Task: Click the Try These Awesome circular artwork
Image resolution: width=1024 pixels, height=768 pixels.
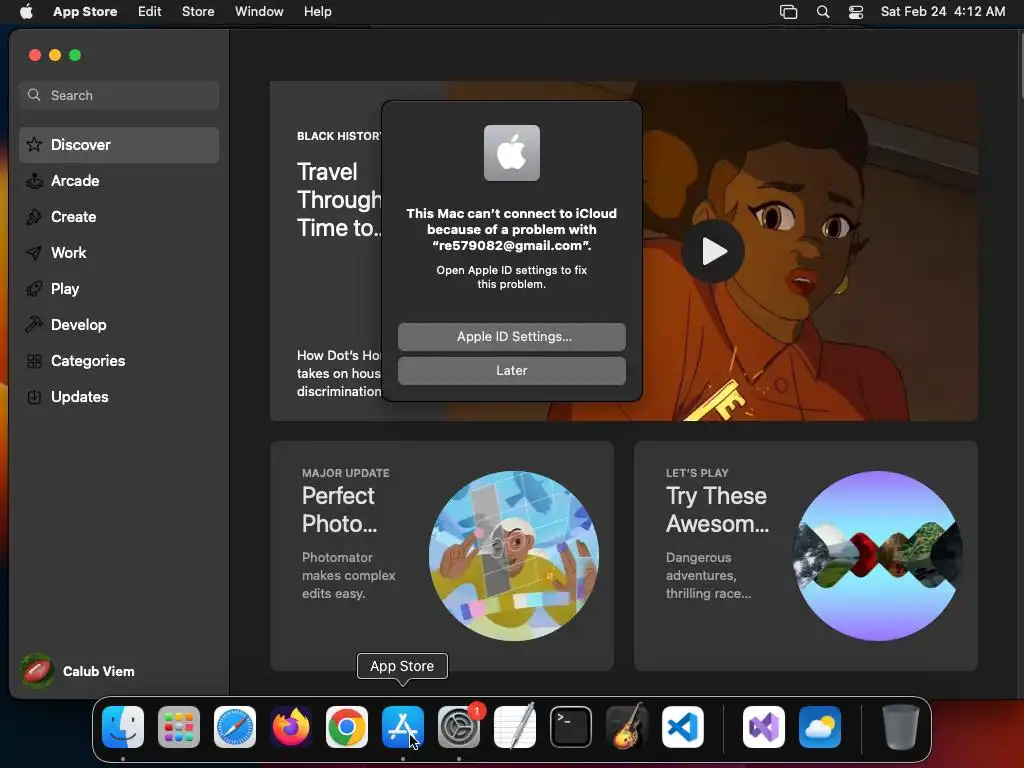Action: (x=878, y=556)
